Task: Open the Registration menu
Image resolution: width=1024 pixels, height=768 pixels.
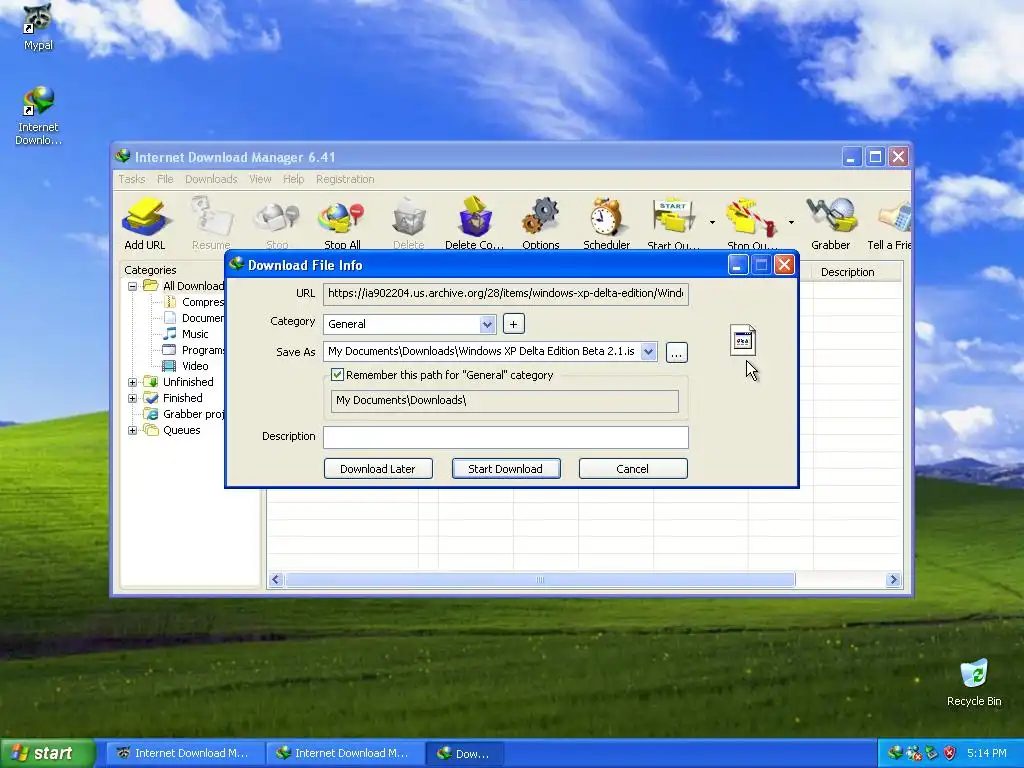Action: tap(345, 179)
